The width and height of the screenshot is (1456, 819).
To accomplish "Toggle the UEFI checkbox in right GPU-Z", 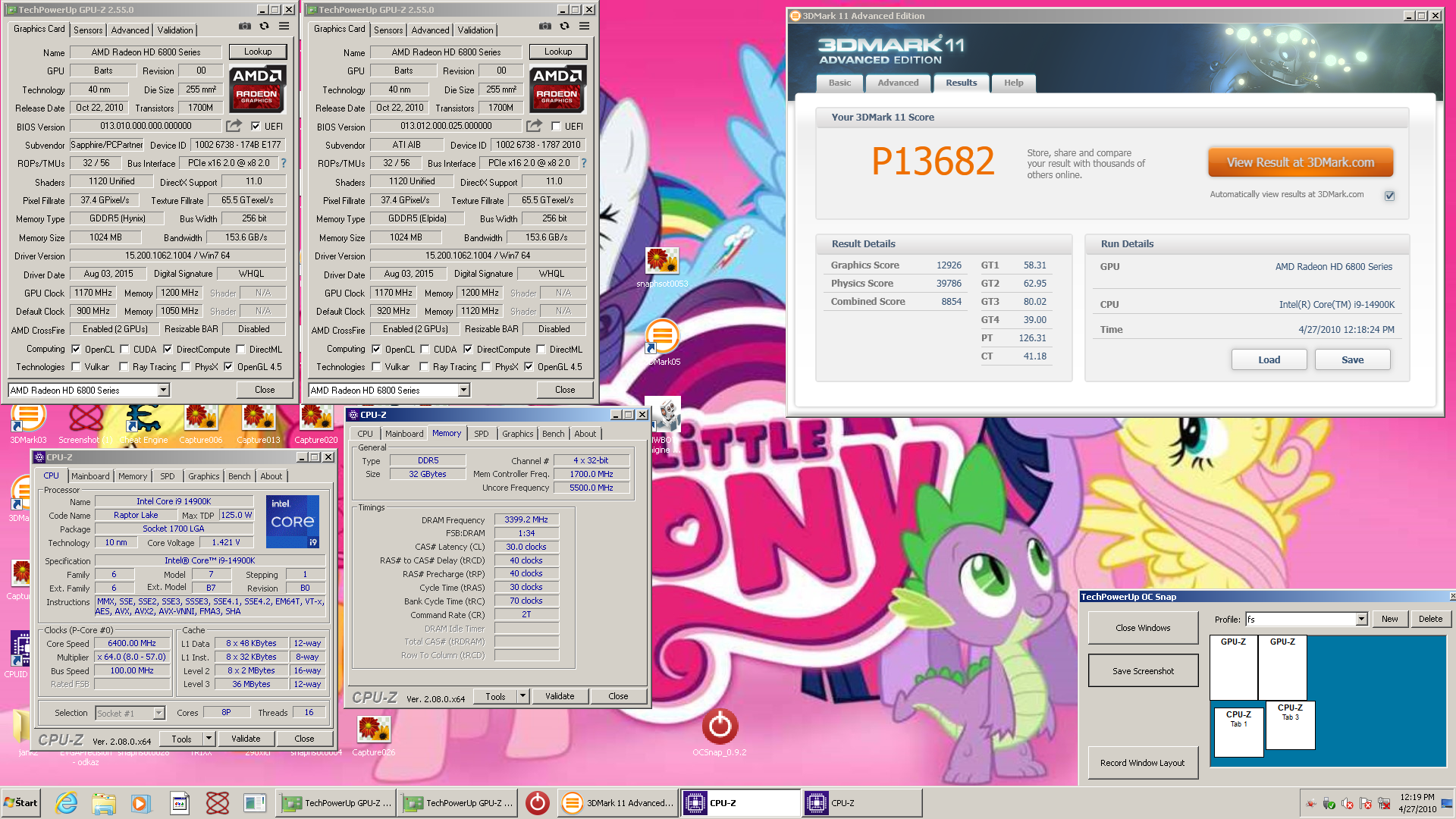I will [556, 127].
